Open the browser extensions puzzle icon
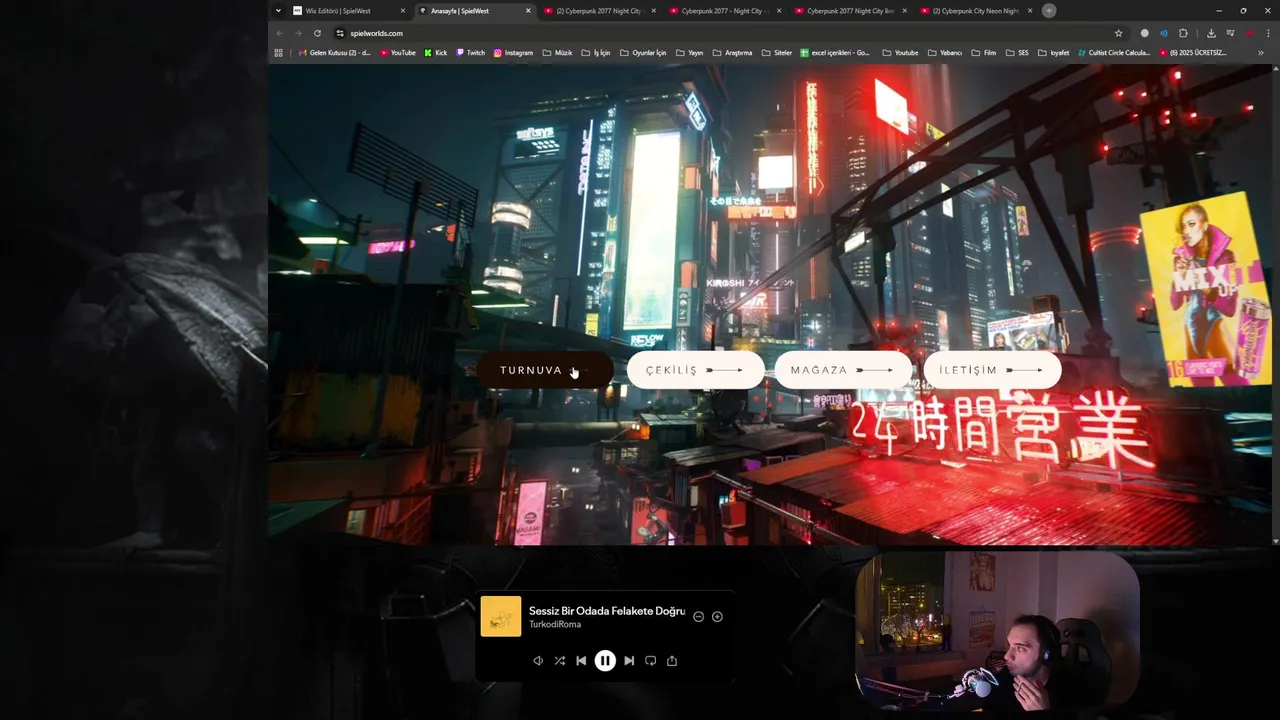The width and height of the screenshot is (1280, 720). 1183,33
